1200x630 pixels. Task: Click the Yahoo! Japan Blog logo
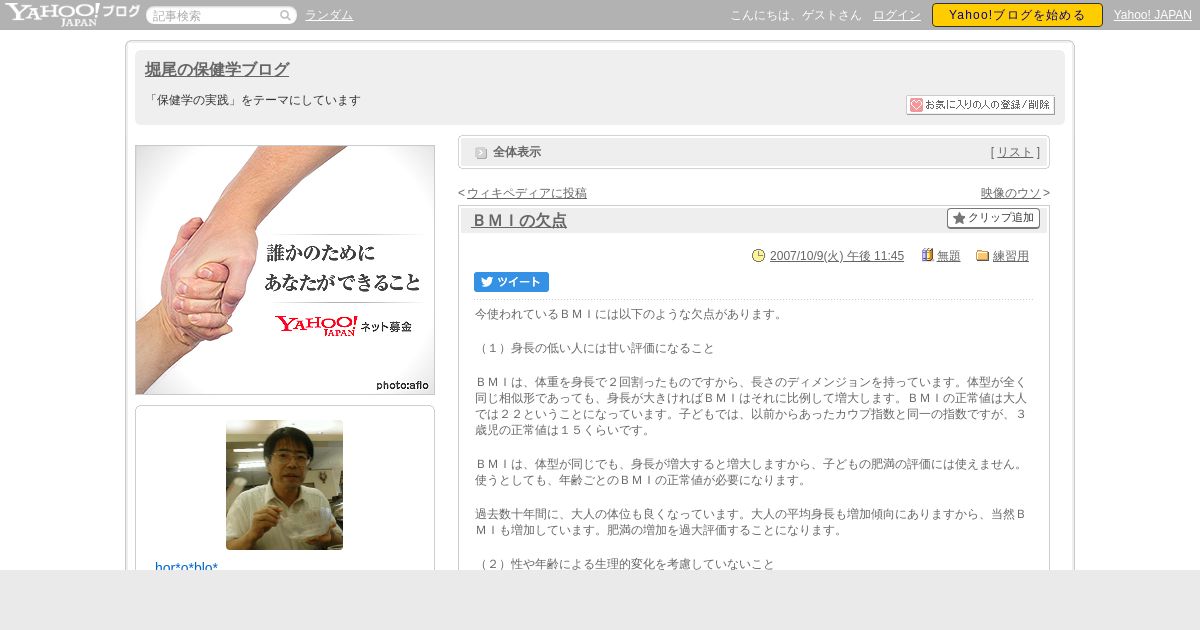click(72, 14)
